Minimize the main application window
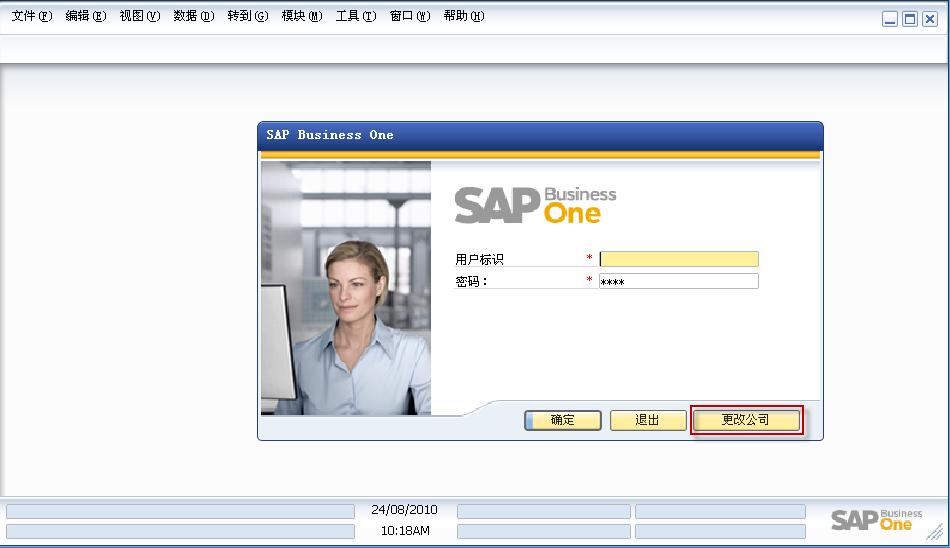950x548 pixels. point(889,19)
